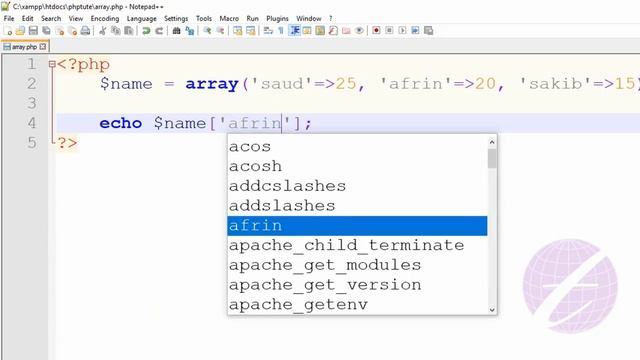This screenshot has width=640, height=360.
Task: Open the Settings menu
Action: 176,18
